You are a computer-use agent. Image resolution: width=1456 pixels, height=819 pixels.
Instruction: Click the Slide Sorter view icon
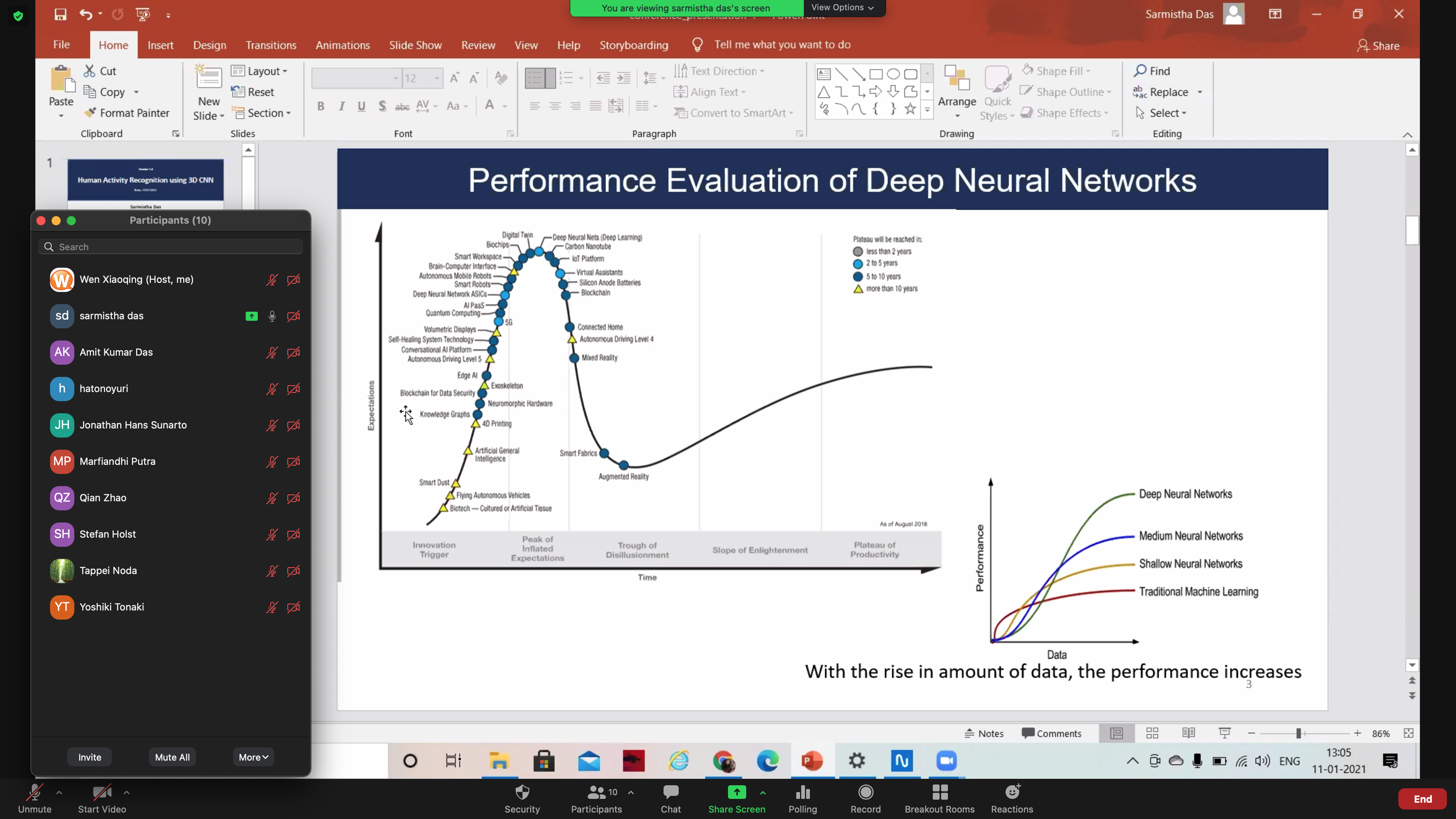(x=1152, y=733)
